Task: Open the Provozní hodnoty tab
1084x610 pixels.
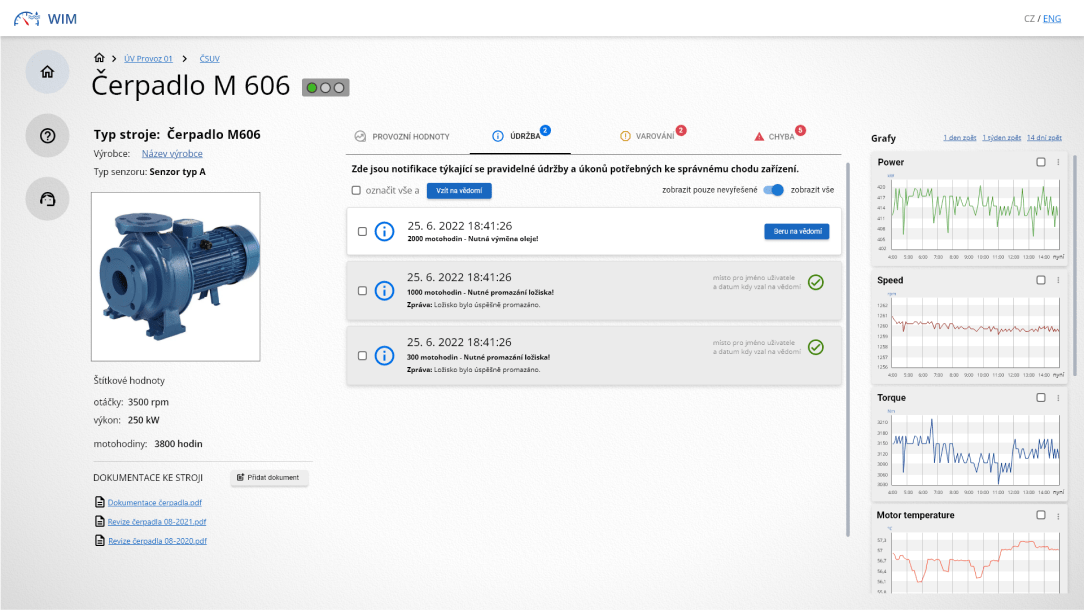Action: [x=402, y=136]
